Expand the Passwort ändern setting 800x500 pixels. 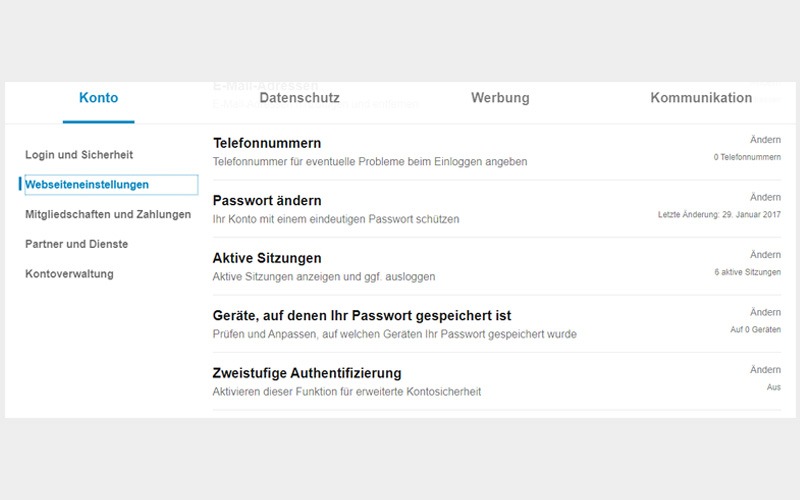(267, 200)
